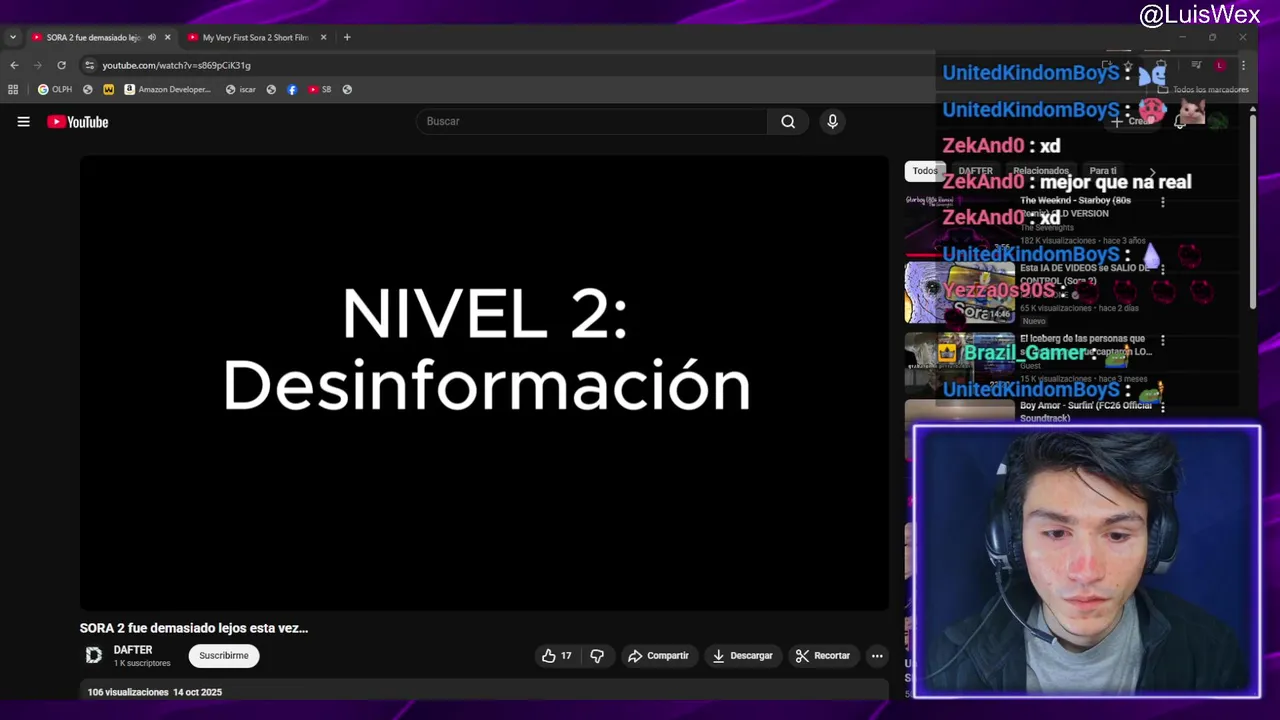Open the Sora 2 14:46 video thumbnail

tap(959, 293)
